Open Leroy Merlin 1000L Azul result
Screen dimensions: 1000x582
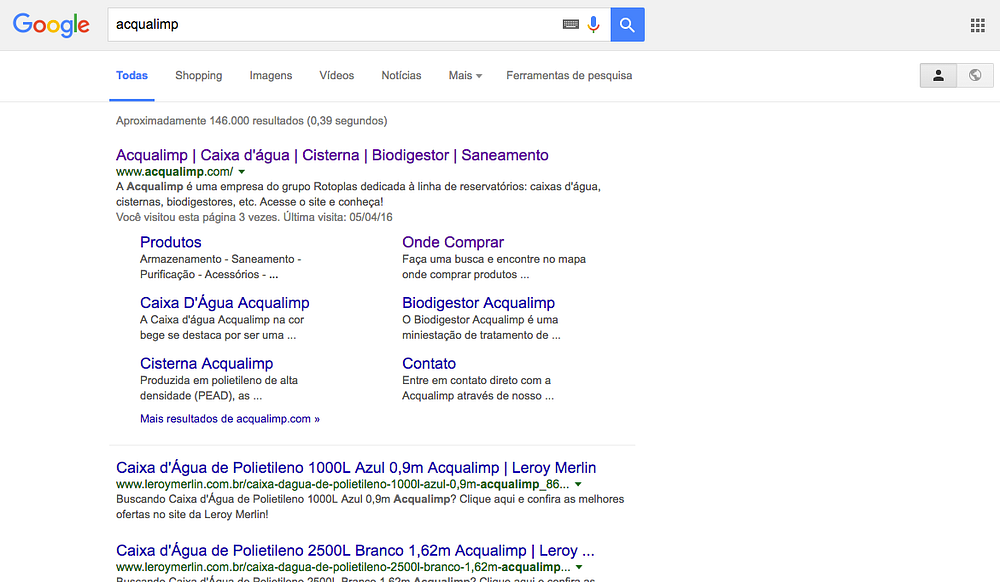(356, 467)
